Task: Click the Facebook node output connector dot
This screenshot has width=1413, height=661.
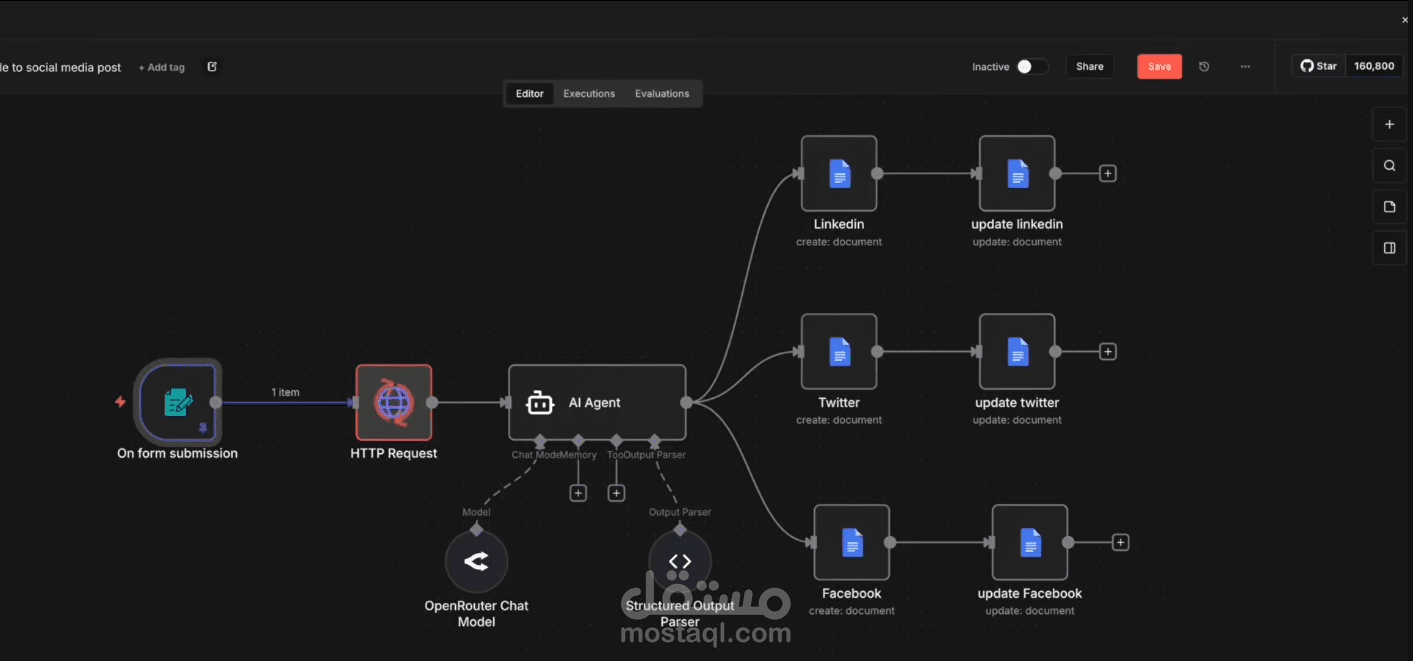Action: click(x=890, y=542)
